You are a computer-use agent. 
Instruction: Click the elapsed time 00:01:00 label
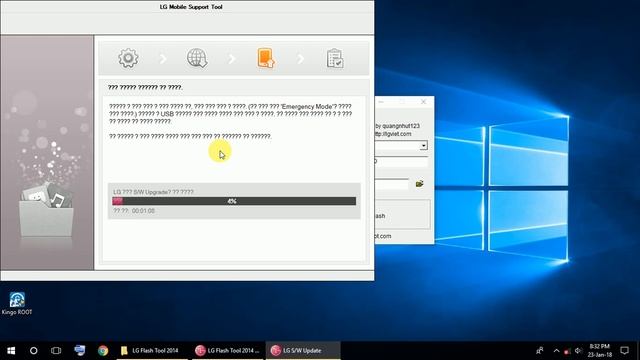(x=134, y=211)
